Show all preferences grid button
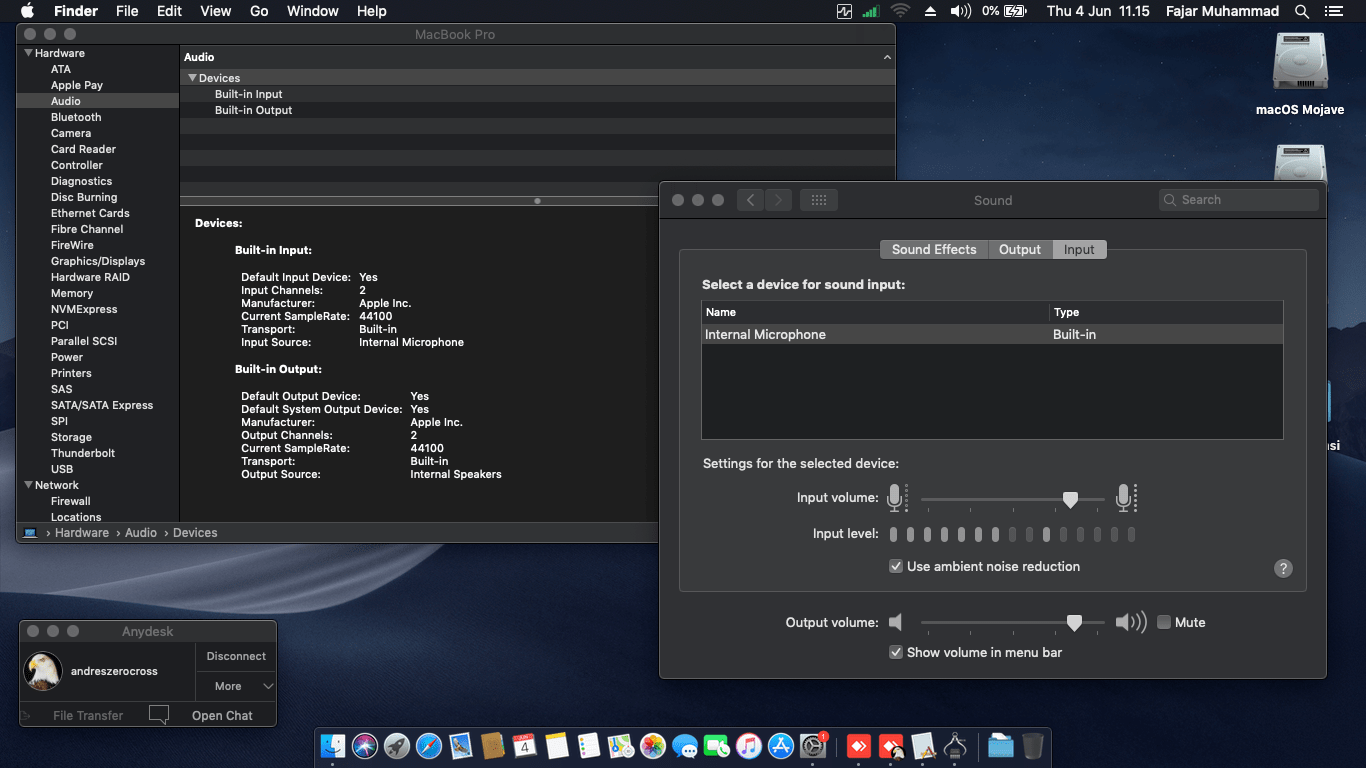This screenshot has height=768, width=1366. tap(819, 200)
